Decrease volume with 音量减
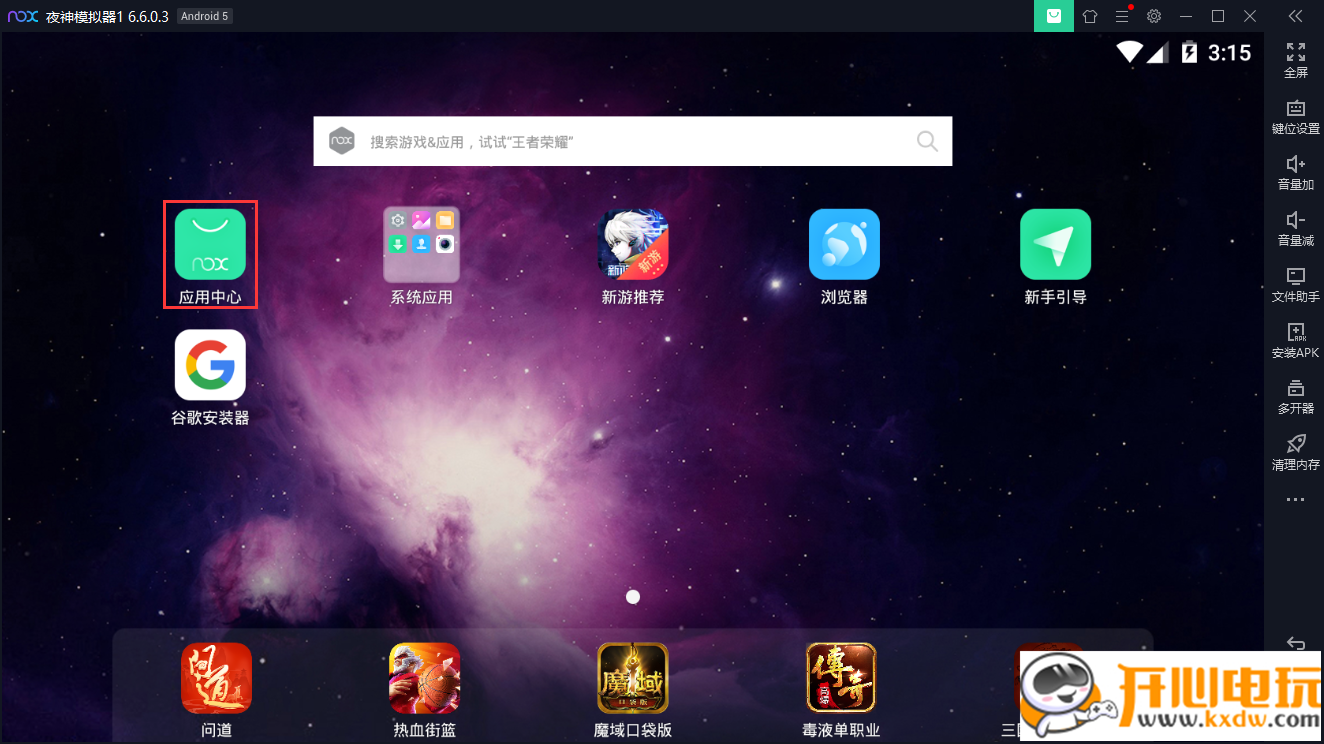Image resolution: width=1324 pixels, height=744 pixels. 1295,227
